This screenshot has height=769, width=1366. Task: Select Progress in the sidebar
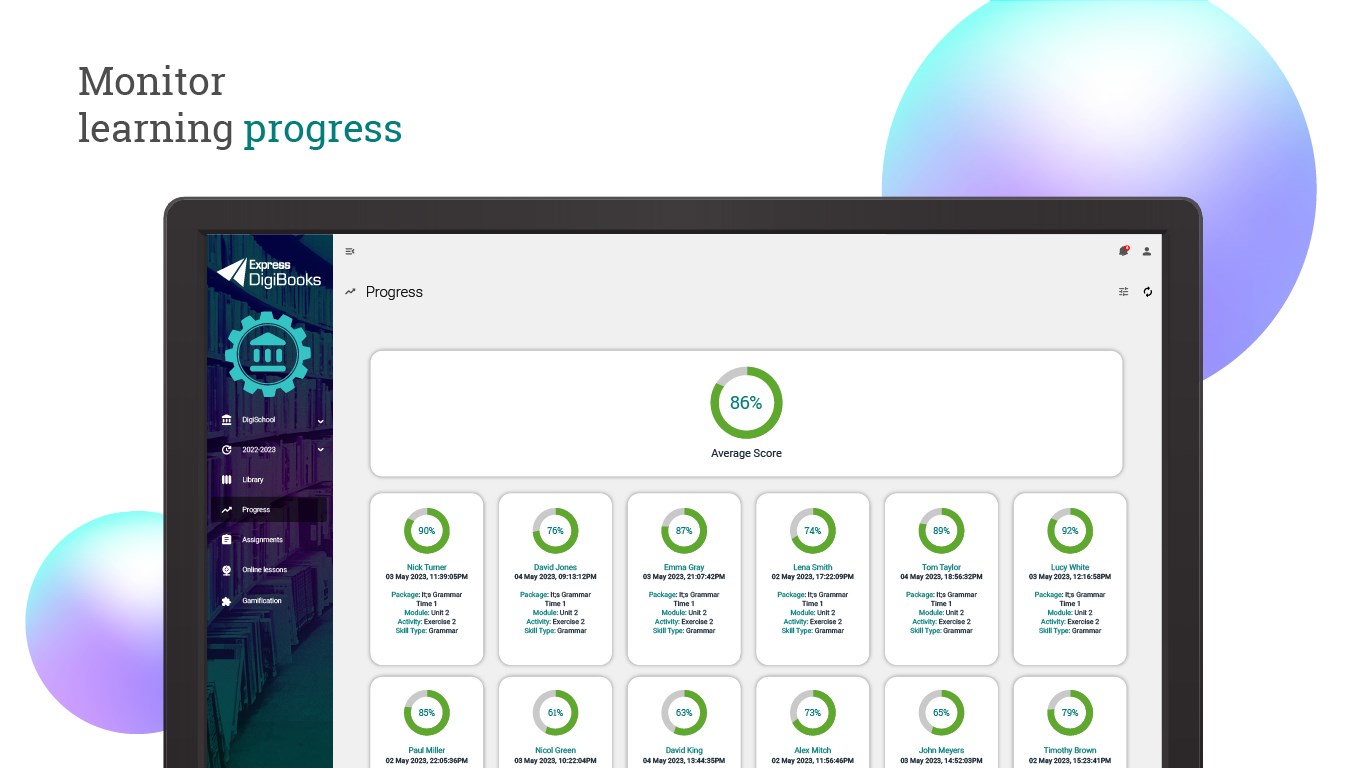[x=267, y=510]
